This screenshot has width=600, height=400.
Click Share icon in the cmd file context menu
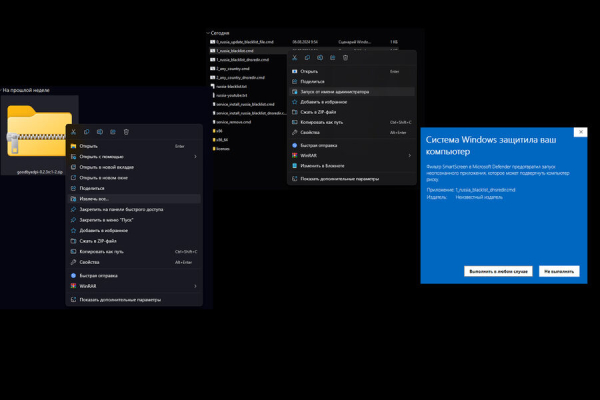click(333, 57)
